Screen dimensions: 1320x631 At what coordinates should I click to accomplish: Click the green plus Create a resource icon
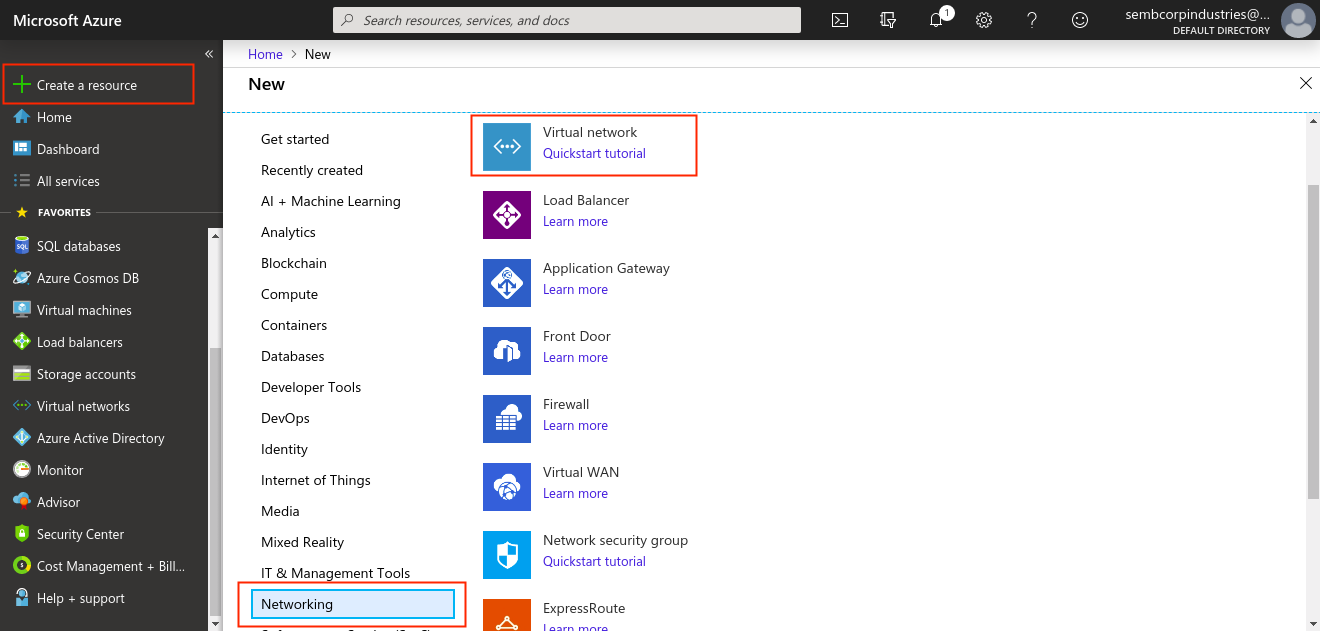coord(22,85)
